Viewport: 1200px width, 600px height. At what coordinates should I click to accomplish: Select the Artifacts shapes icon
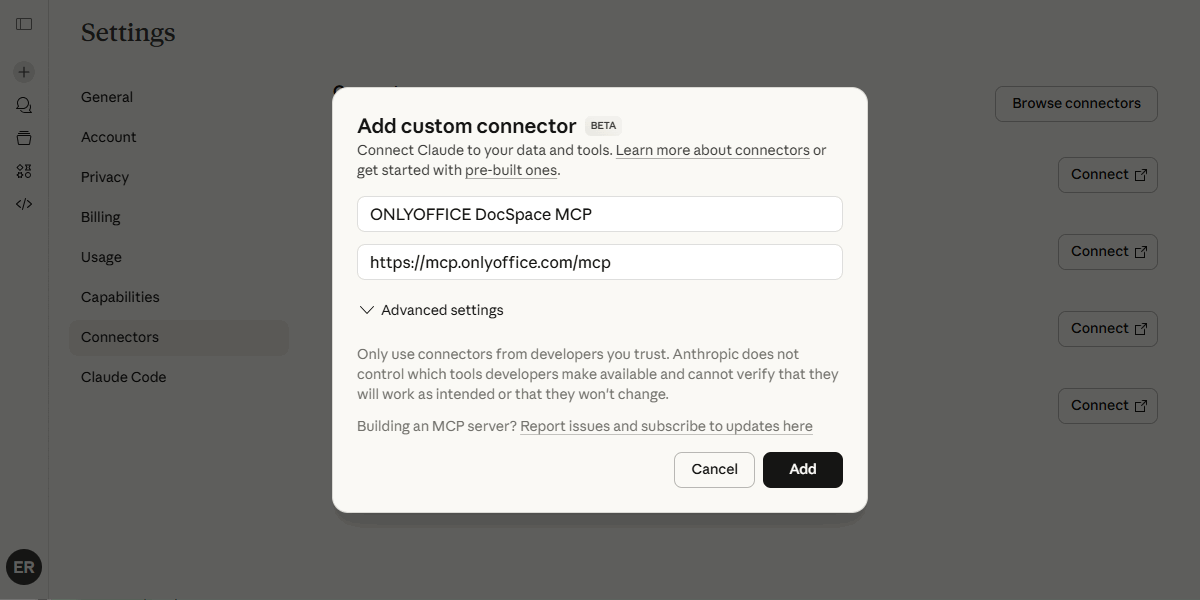pyautogui.click(x=23, y=170)
